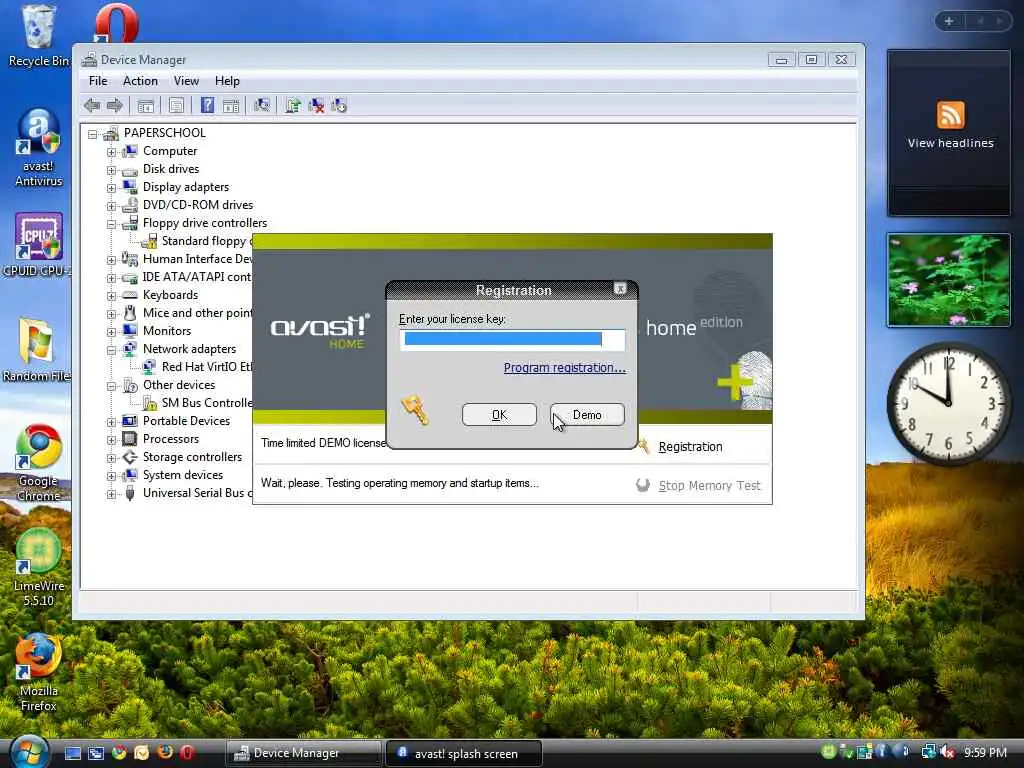Image resolution: width=1024 pixels, height=768 pixels.
Task: Click the Properties toolbar icon in Device Manager
Action: 176,105
